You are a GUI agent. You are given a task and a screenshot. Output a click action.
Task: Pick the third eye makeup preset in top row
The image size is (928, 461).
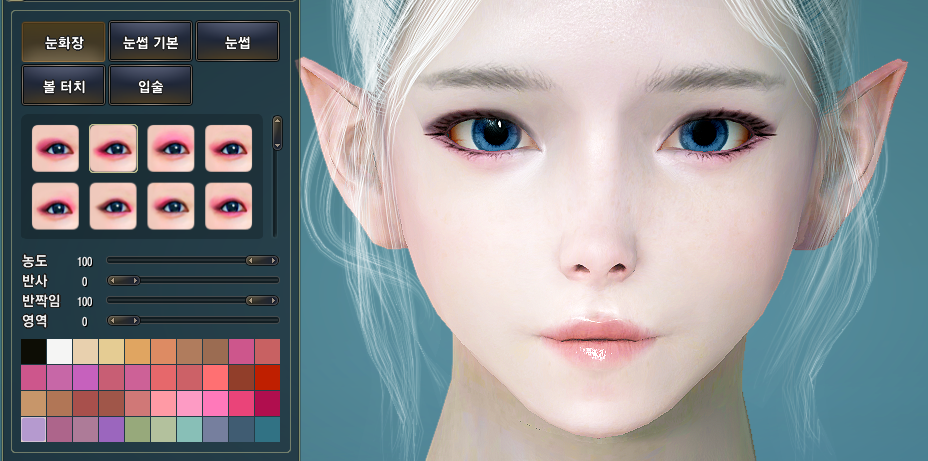tap(171, 149)
